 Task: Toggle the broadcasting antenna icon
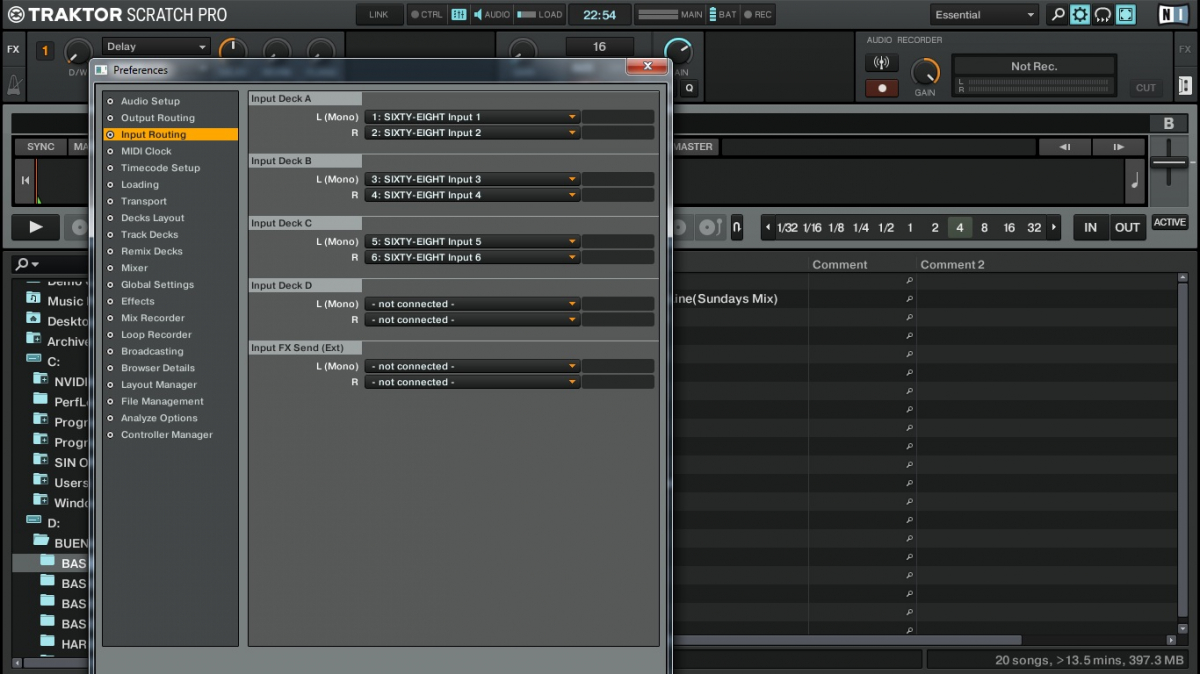point(881,63)
